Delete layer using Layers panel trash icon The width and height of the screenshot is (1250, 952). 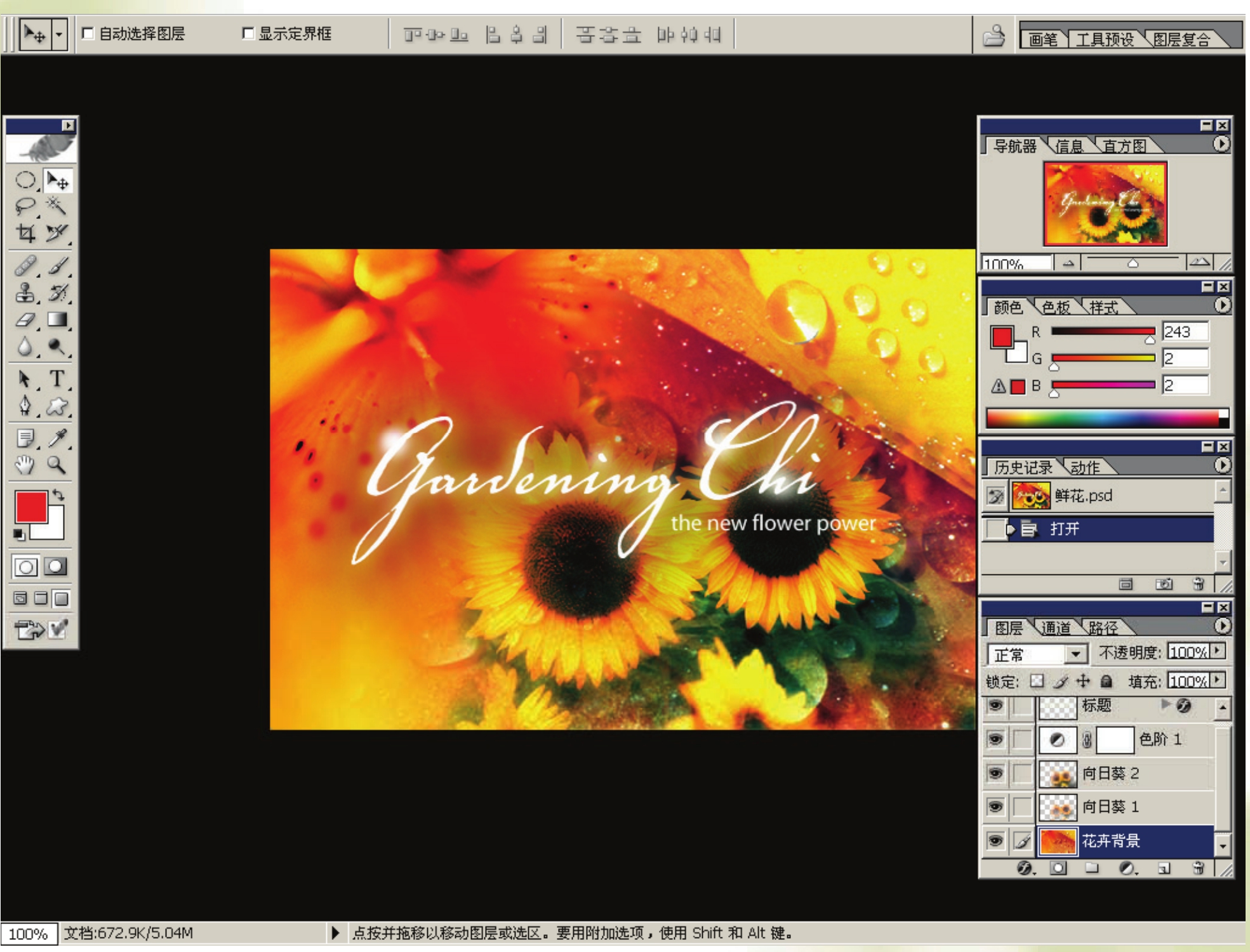click(x=1198, y=868)
